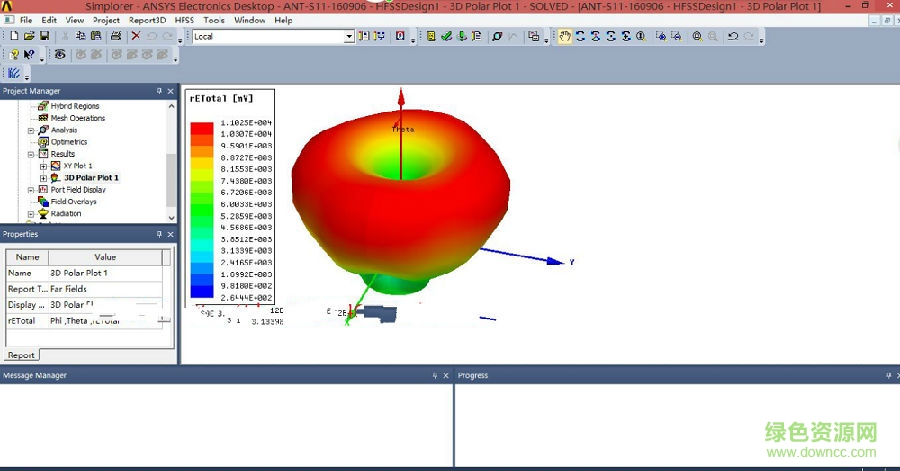Viewport: 900px width, 471px height.
Task: Toggle pin on the Message Manager panel
Action: click(434, 376)
